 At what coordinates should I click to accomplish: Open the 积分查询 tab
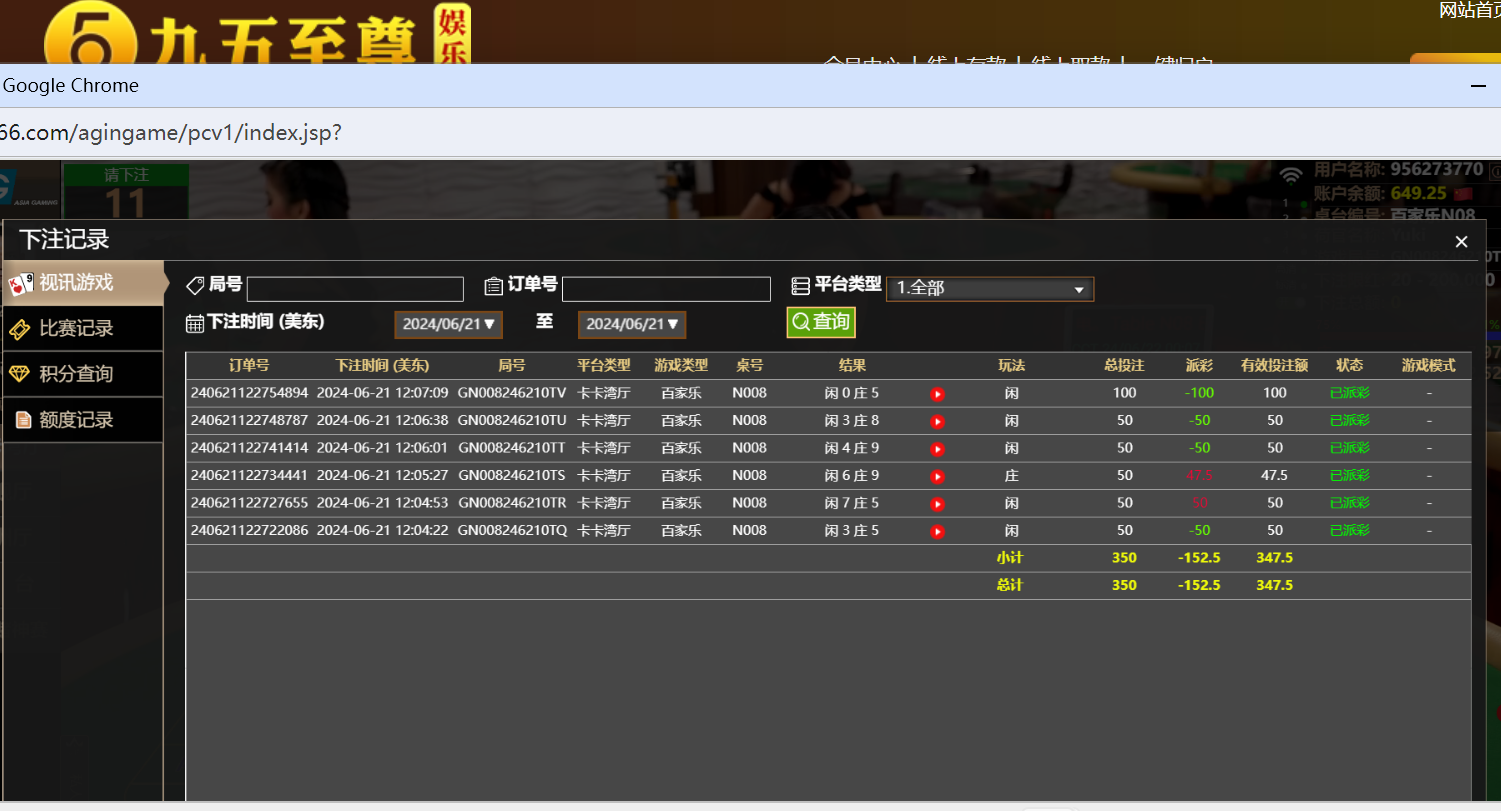(83, 374)
